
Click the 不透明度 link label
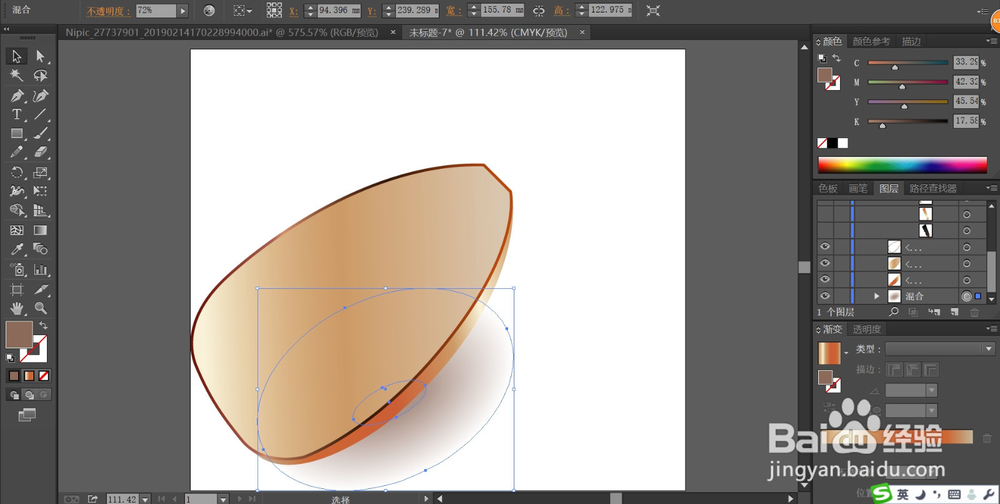coord(108,11)
